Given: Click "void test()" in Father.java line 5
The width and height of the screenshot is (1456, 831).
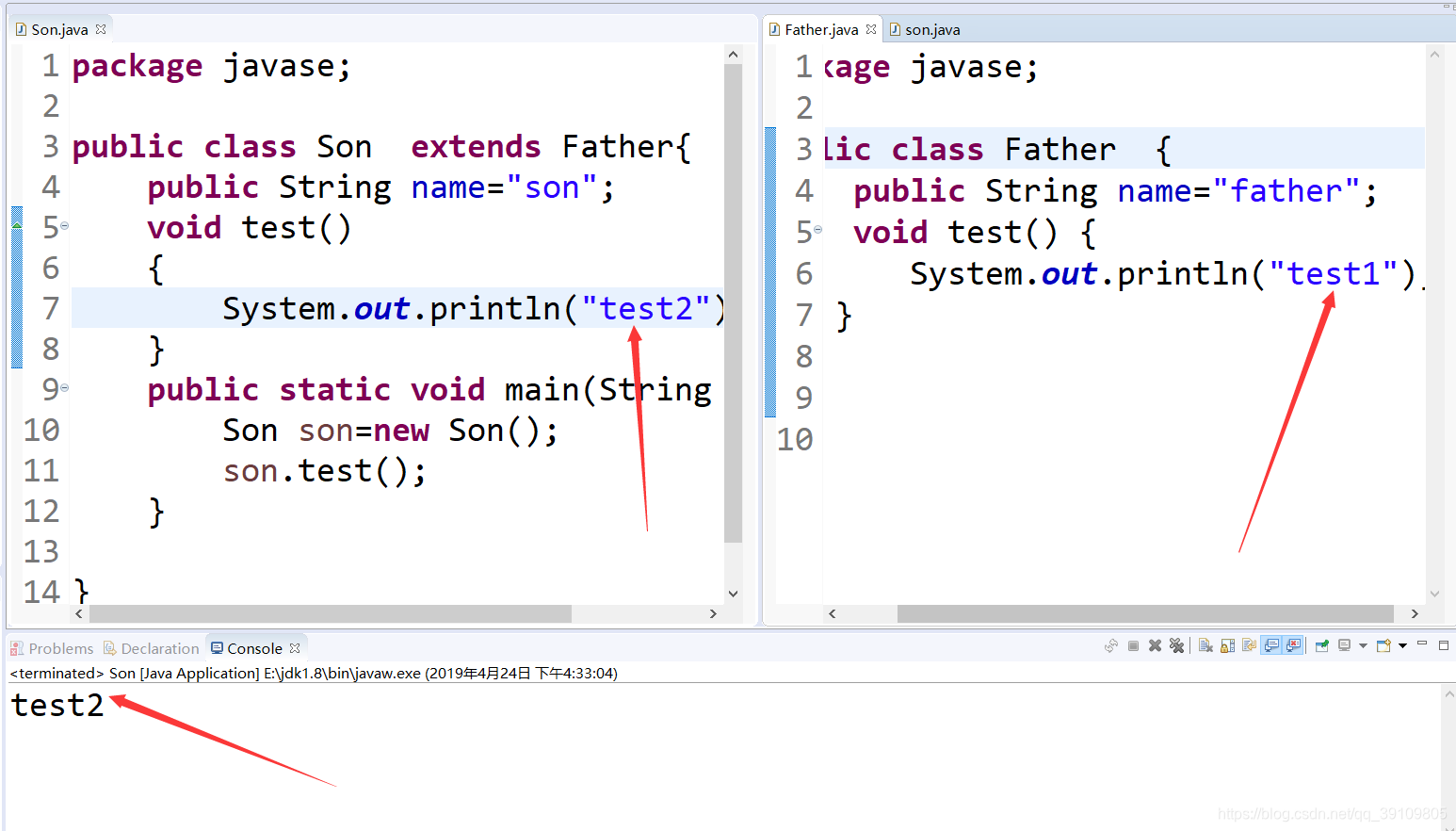Looking at the screenshot, I should pos(955,232).
